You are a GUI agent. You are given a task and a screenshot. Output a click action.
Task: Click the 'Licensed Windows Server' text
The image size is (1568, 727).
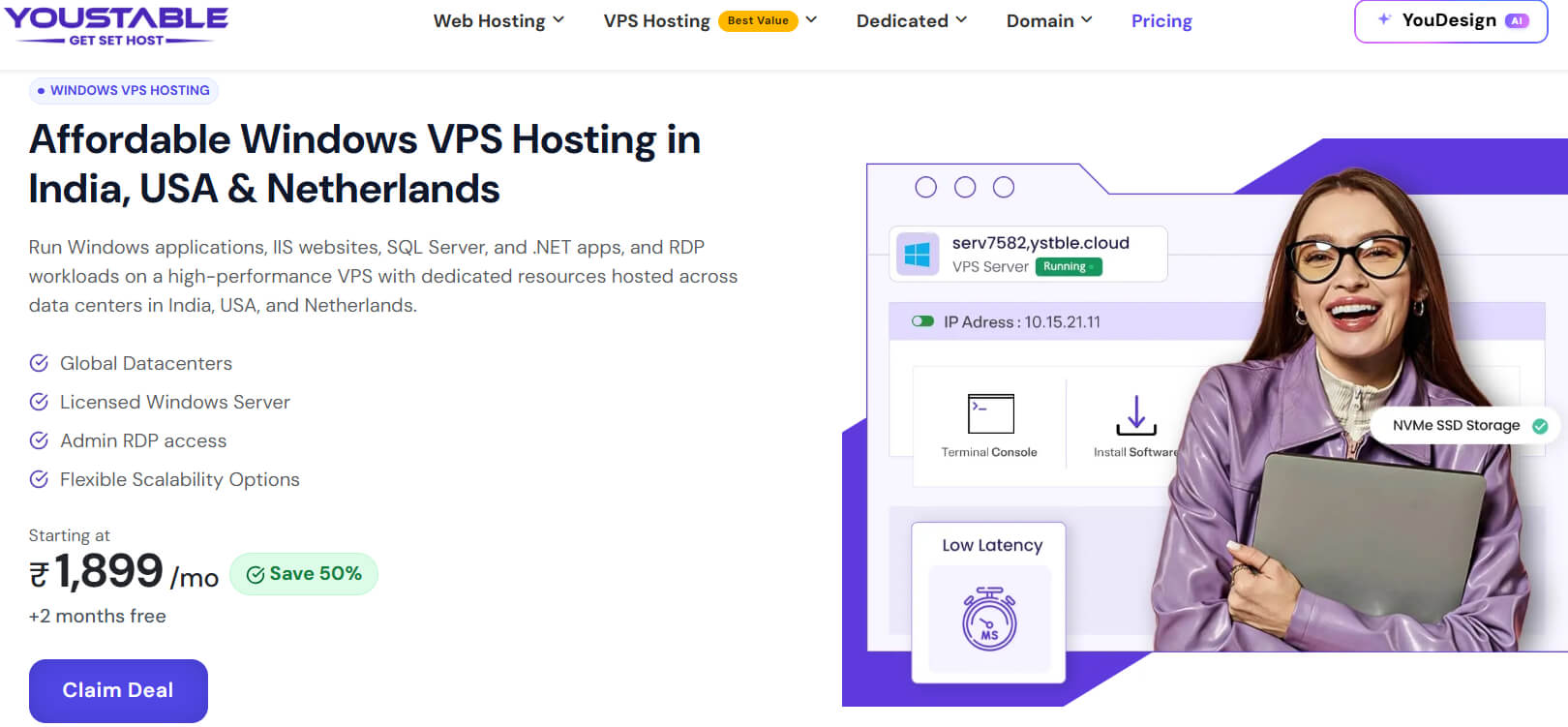tap(175, 402)
